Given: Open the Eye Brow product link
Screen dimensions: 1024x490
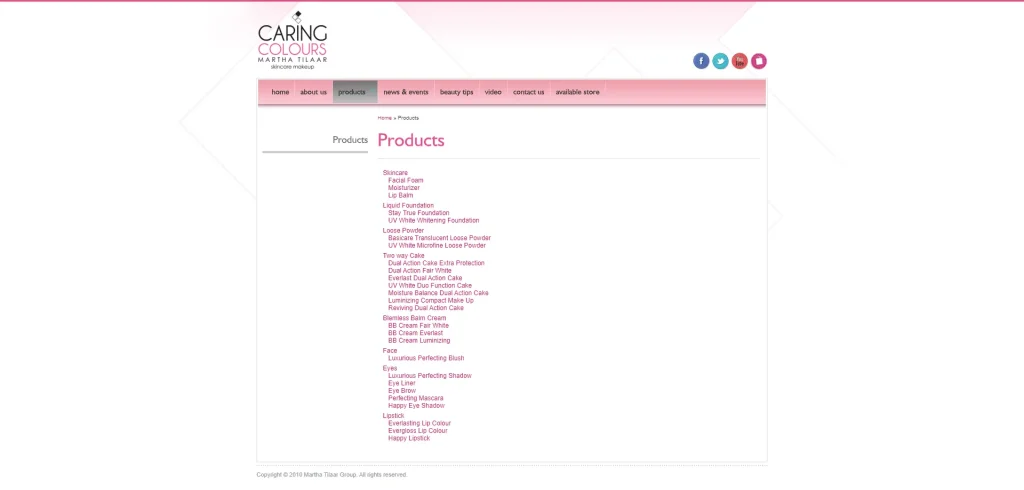Looking at the screenshot, I should coord(402,391).
